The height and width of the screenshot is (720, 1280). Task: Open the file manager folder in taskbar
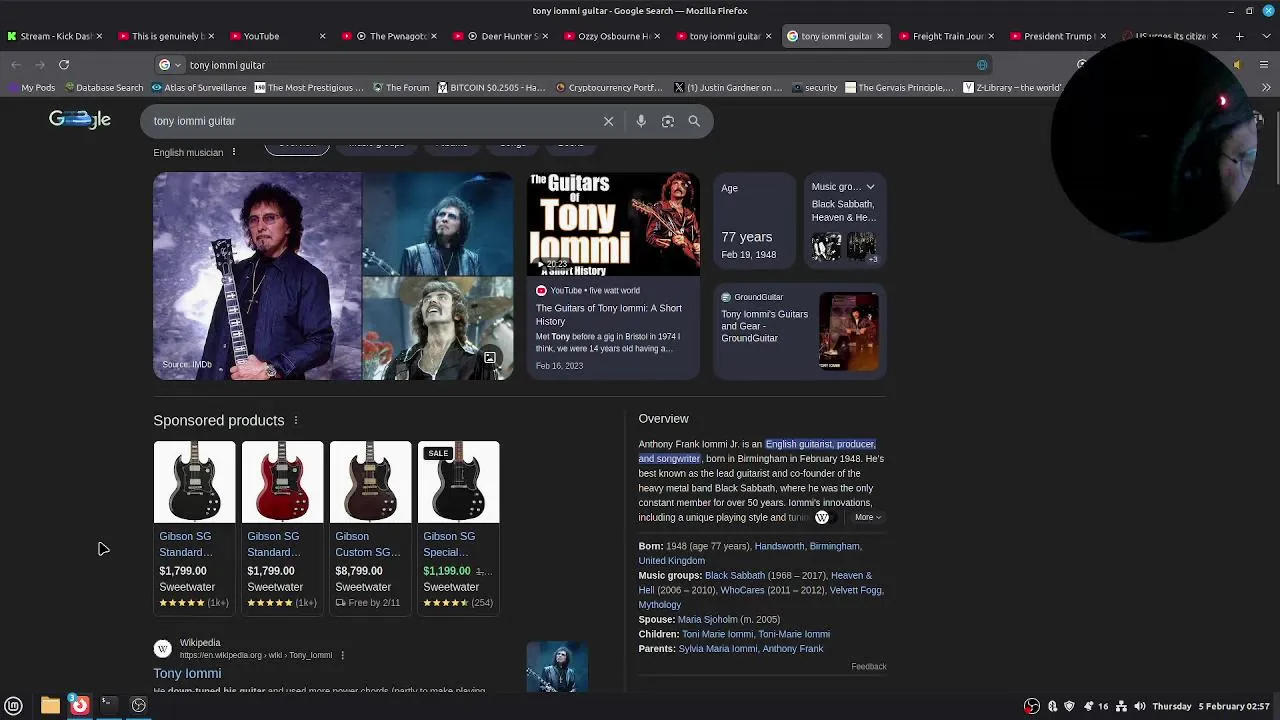point(50,705)
